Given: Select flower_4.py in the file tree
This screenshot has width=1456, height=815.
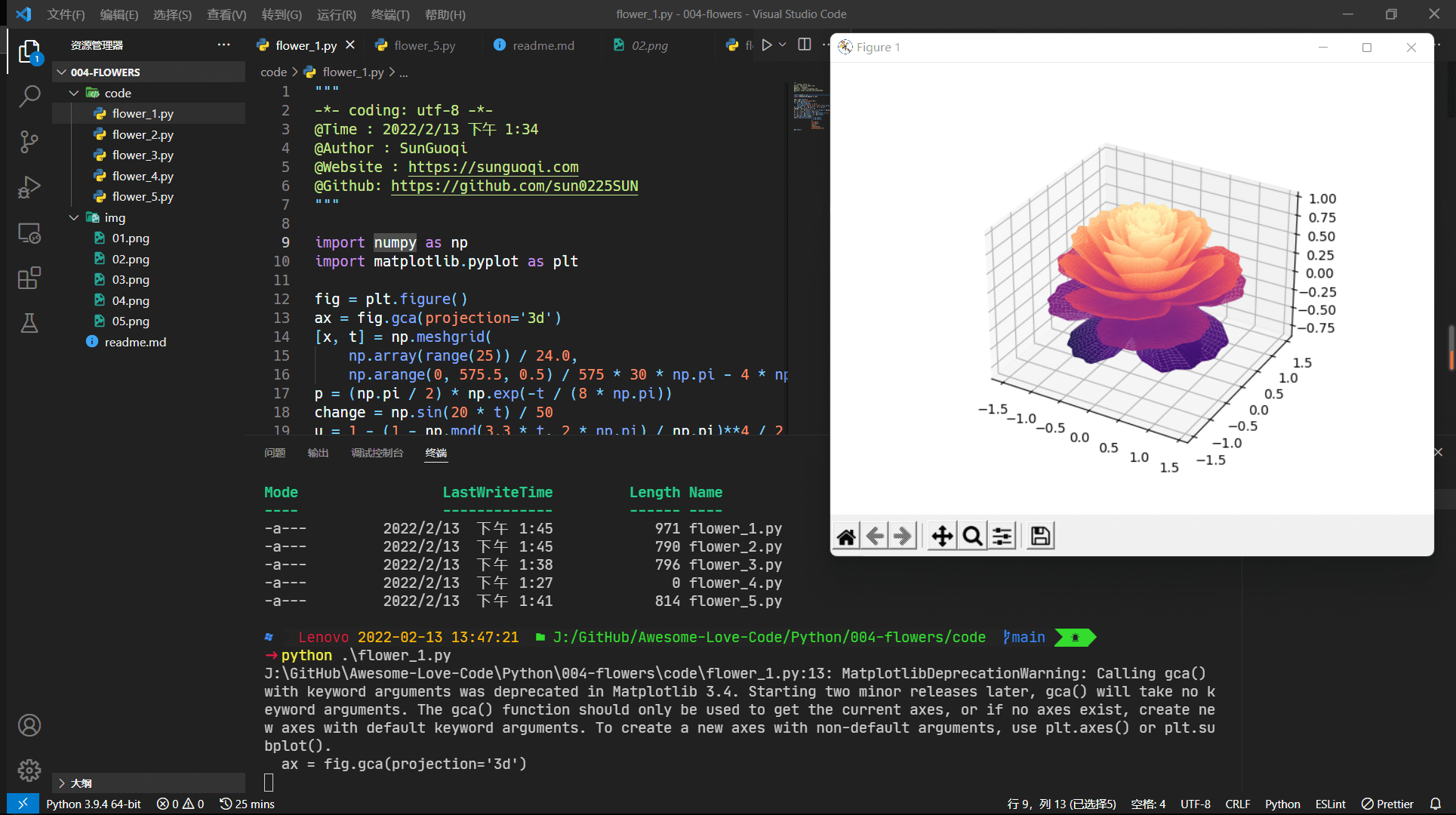Looking at the screenshot, I should pyautogui.click(x=149, y=176).
